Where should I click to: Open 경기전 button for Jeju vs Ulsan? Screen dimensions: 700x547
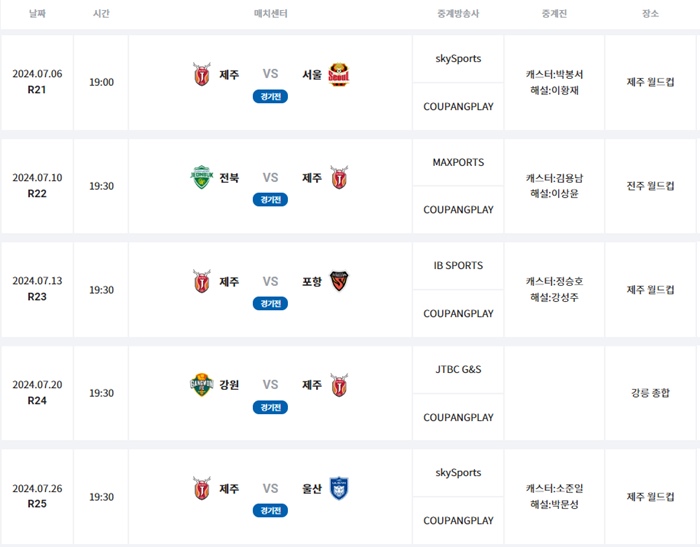[x=271, y=510]
